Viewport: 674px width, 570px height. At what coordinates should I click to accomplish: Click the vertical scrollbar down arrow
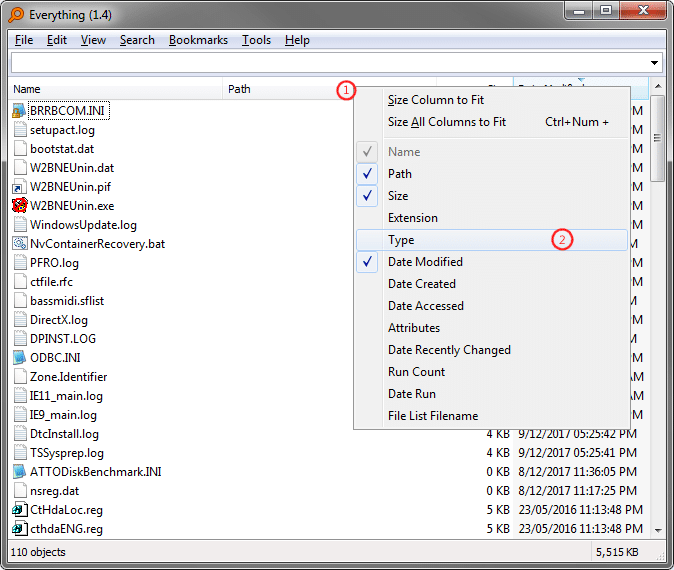pyautogui.click(x=657, y=529)
